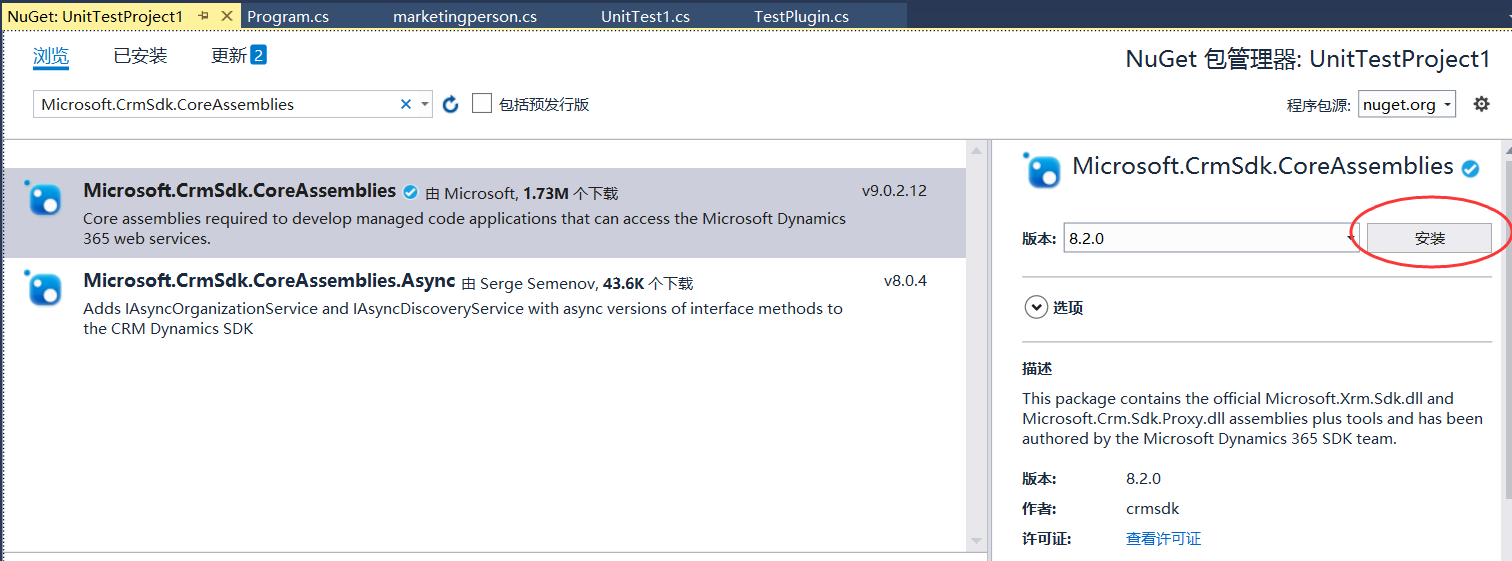Pin the NuGet: UnitTestProject1 tab
Screen dimensions: 1512x561
coord(203,17)
